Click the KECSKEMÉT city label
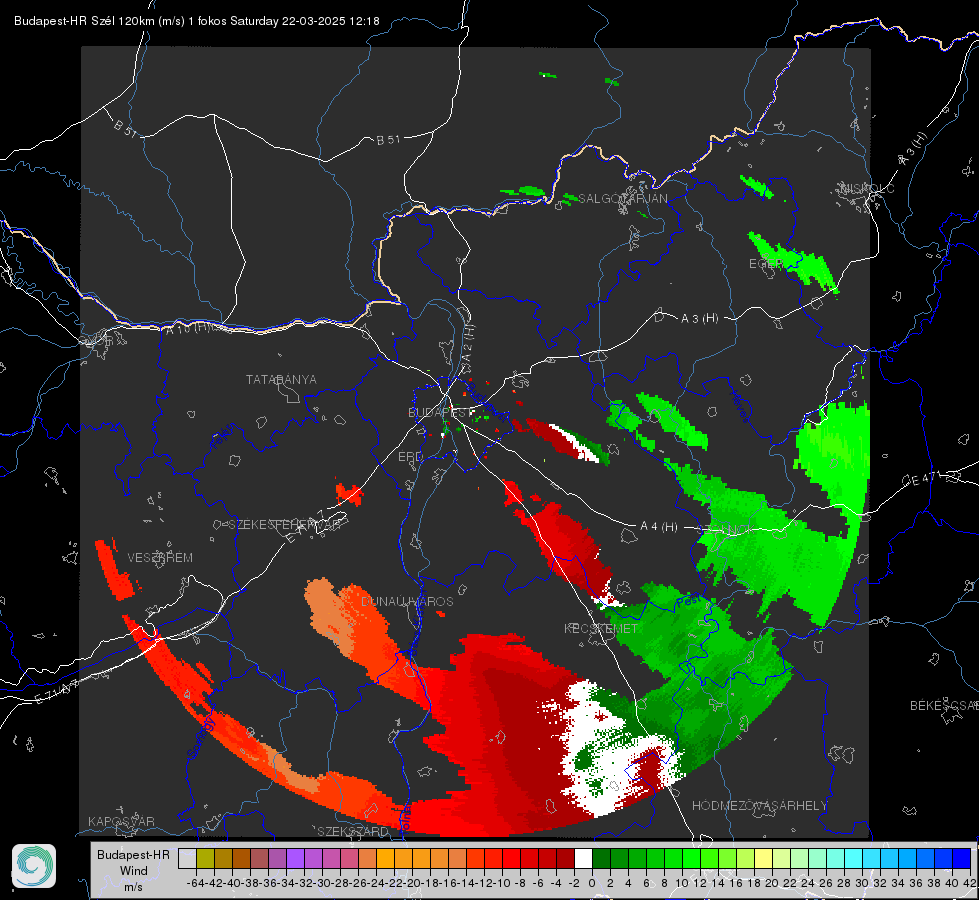Image resolution: width=979 pixels, height=900 pixels. point(601,628)
